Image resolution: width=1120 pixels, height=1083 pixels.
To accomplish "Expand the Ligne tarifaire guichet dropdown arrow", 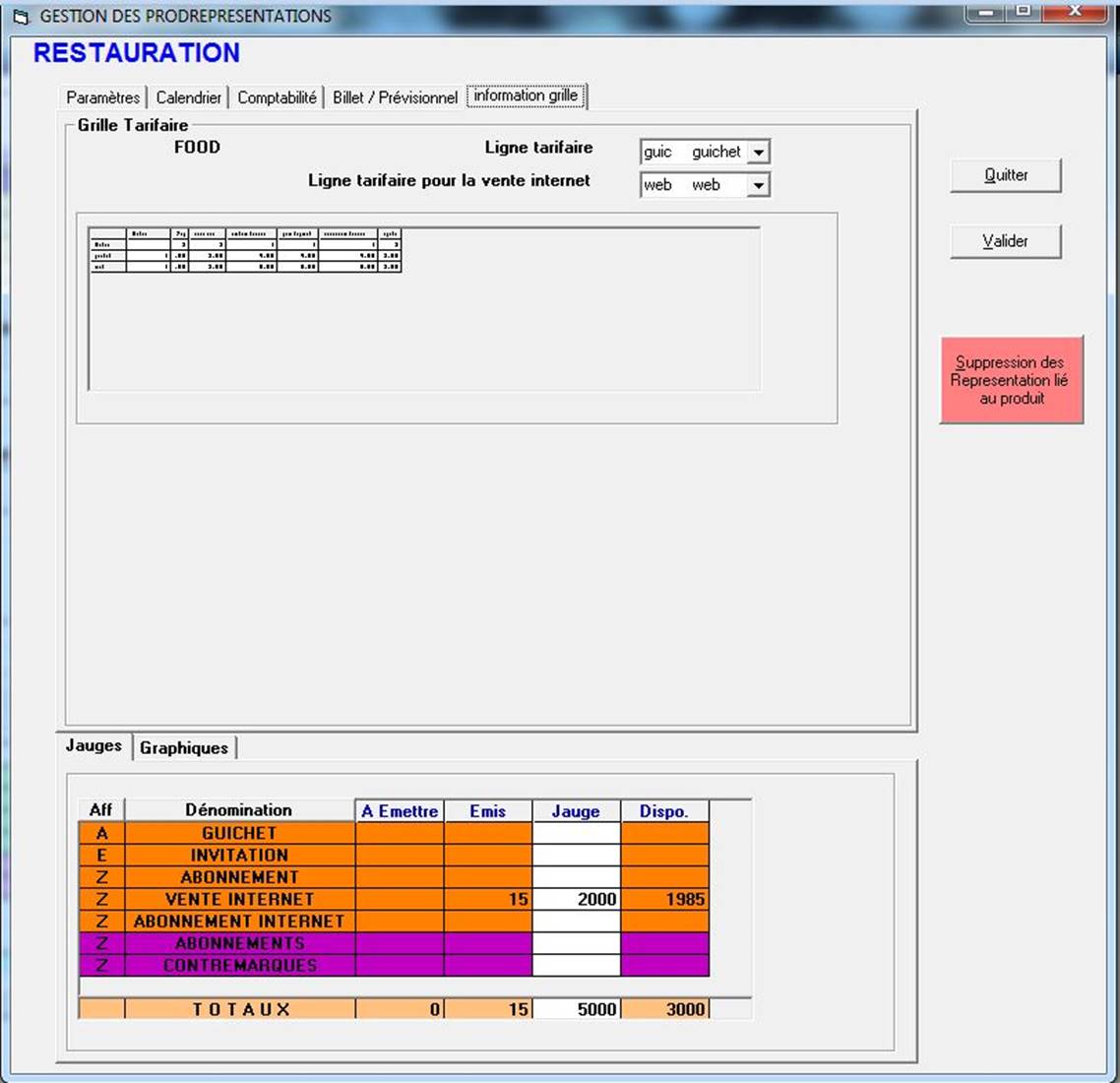I will coord(759,153).
